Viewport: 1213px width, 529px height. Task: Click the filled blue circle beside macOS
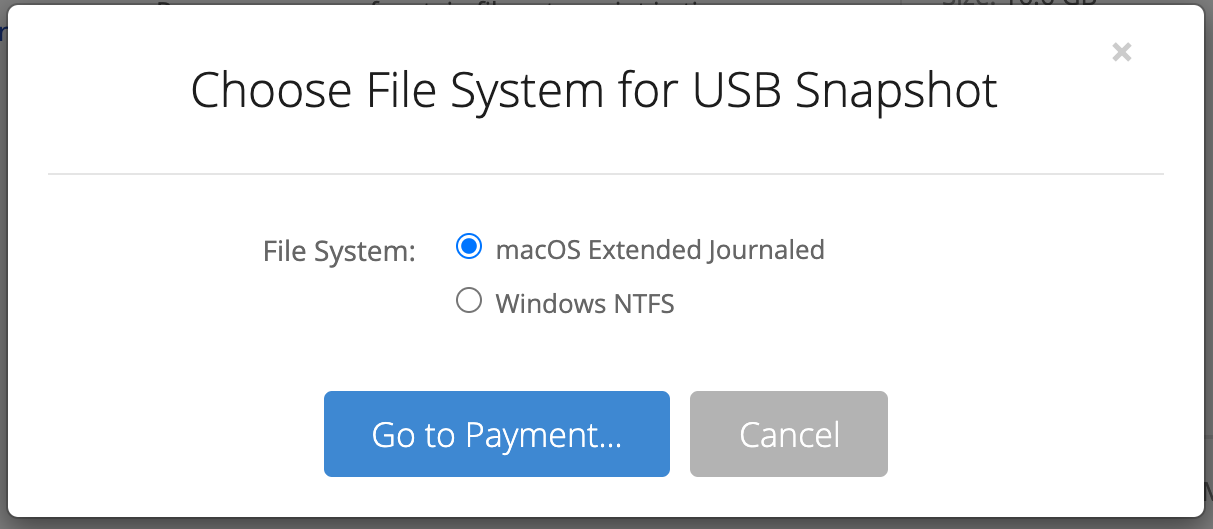pyautogui.click(x=469, y=247)
